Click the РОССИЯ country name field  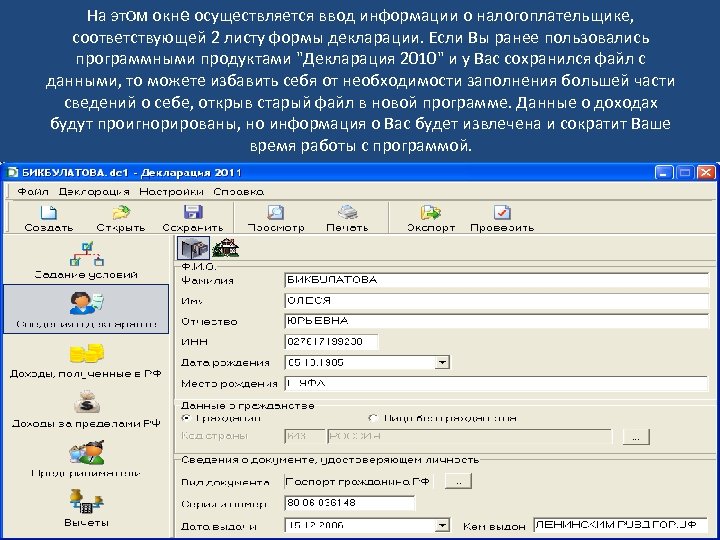click(469, 436)
